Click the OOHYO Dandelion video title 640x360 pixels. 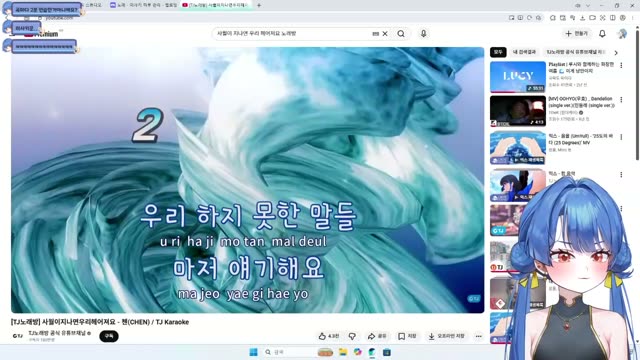[x=581, y=102]
